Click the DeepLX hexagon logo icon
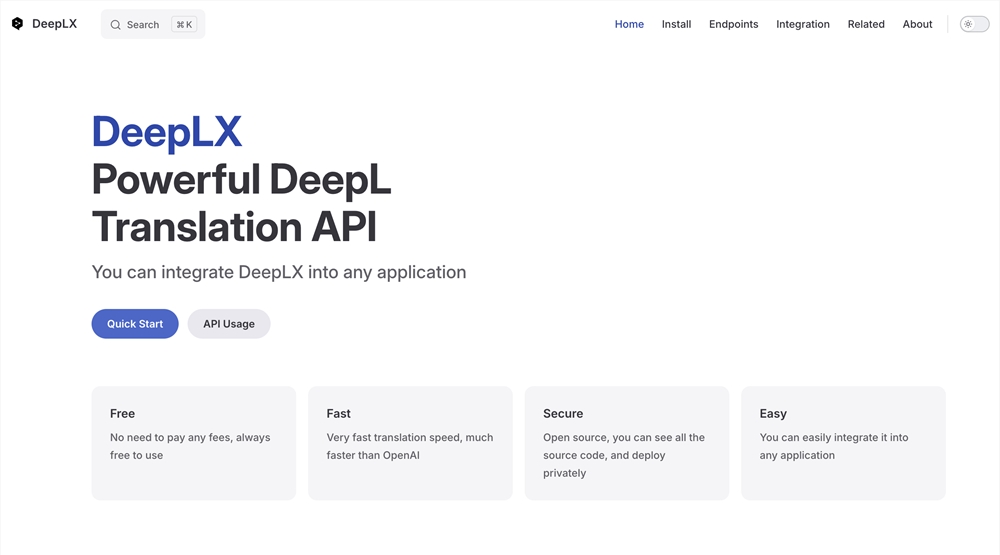The height and width of the screenshot is (555, 1000). pyautogui.click(x=17, y=24)
